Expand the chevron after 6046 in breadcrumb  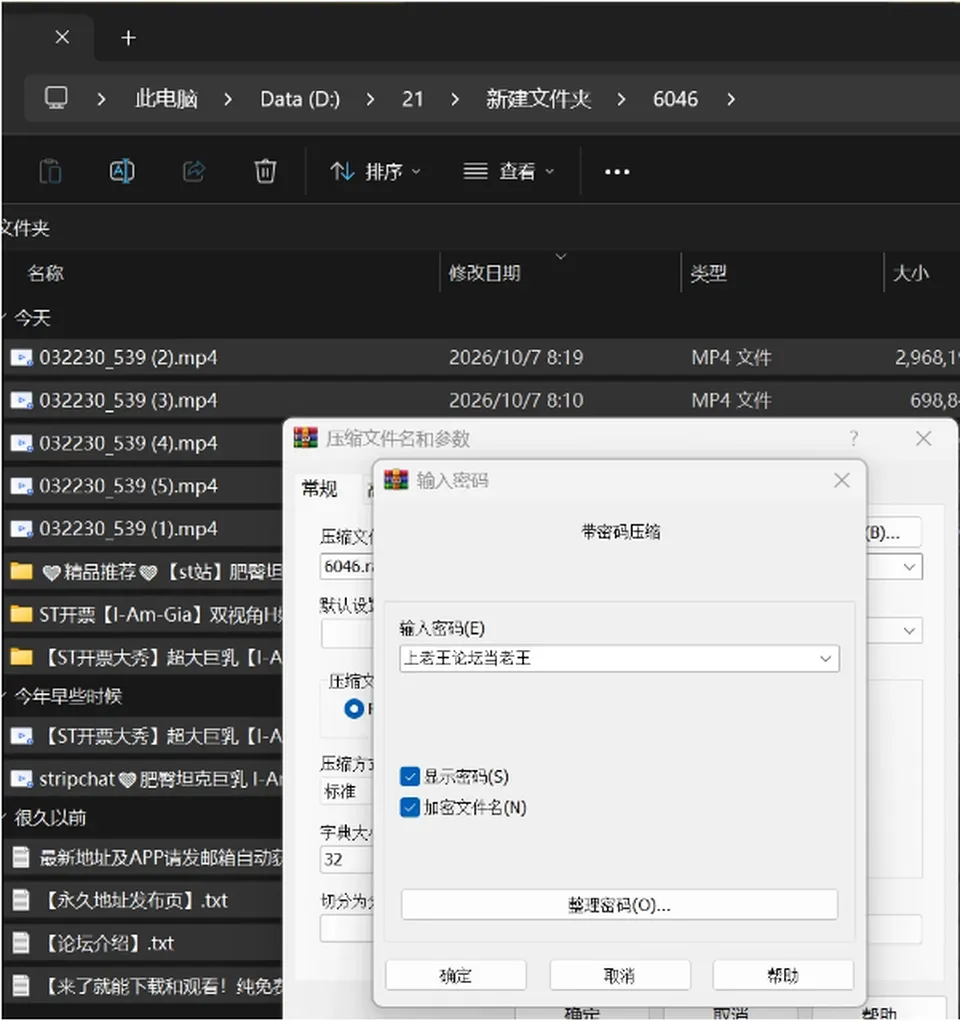(731, 99)
